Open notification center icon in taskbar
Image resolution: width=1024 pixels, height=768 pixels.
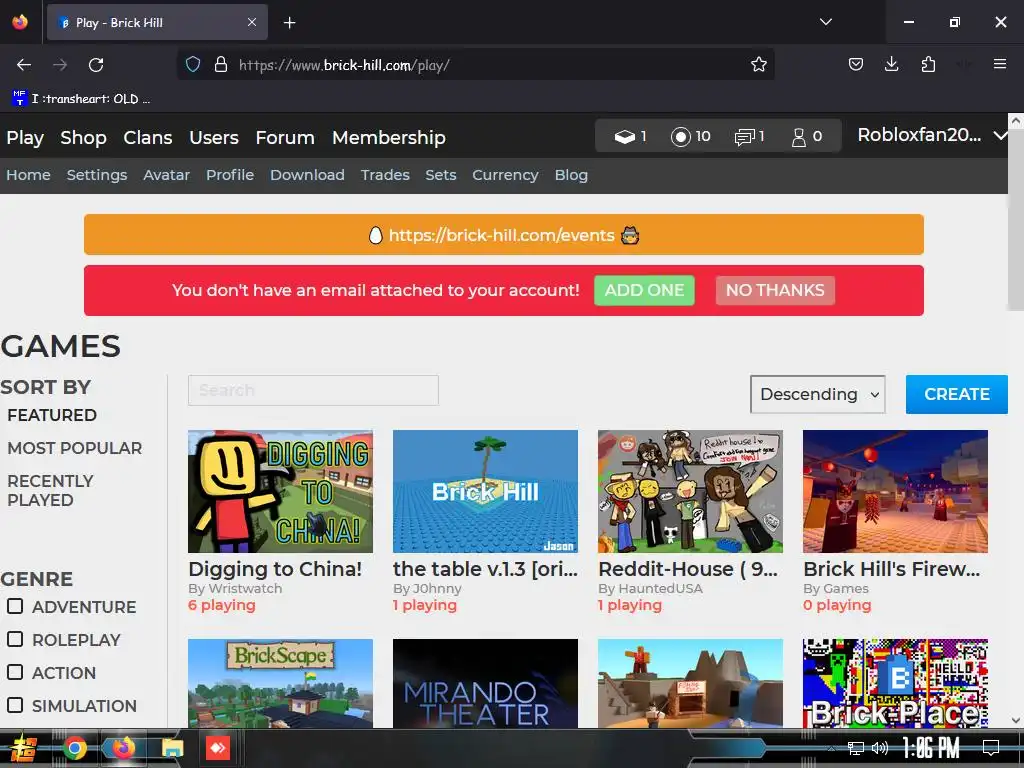point(991,748)
